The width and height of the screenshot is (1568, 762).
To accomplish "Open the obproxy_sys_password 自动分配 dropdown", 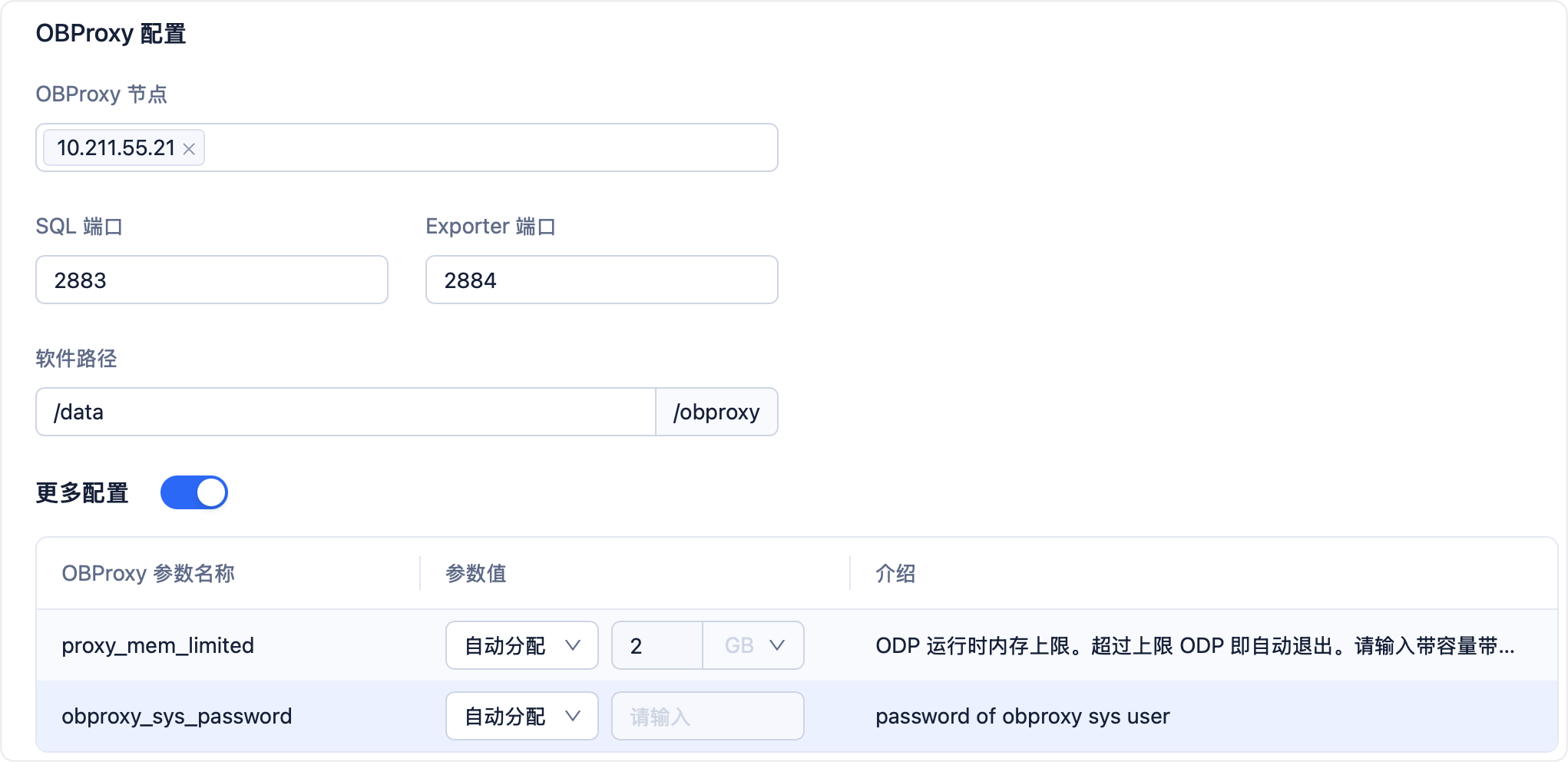I will pos(521,716).
